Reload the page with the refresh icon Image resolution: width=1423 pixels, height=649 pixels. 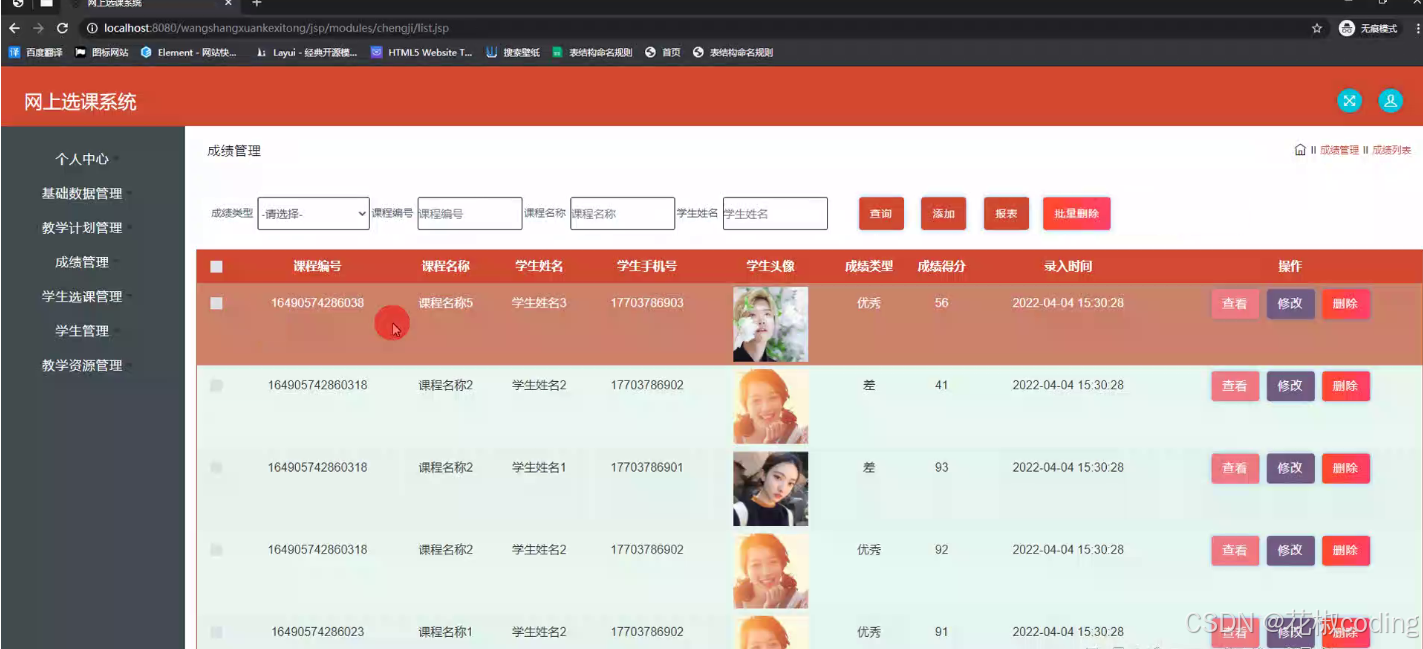coord(62,28)
